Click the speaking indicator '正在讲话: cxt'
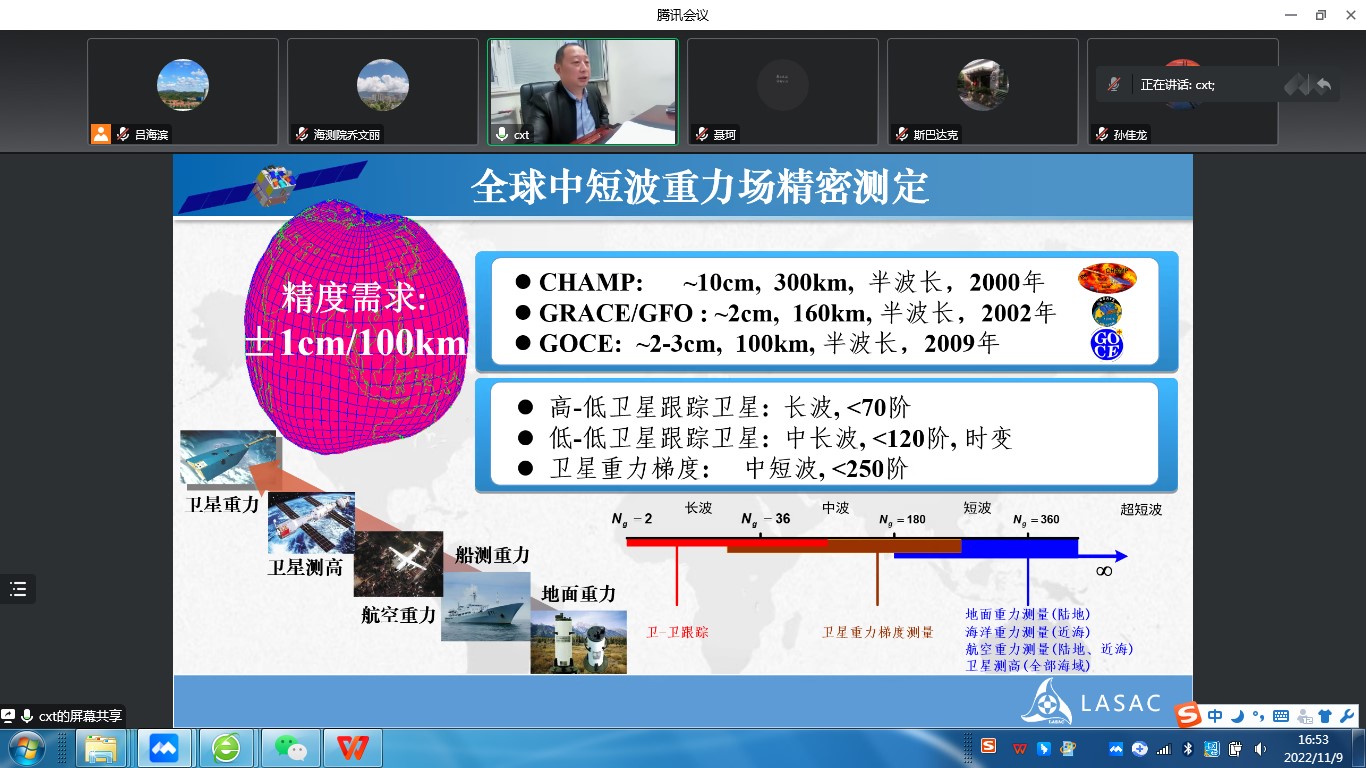The width and height of the screenshot is (1366, 768). coord(1177,85)
